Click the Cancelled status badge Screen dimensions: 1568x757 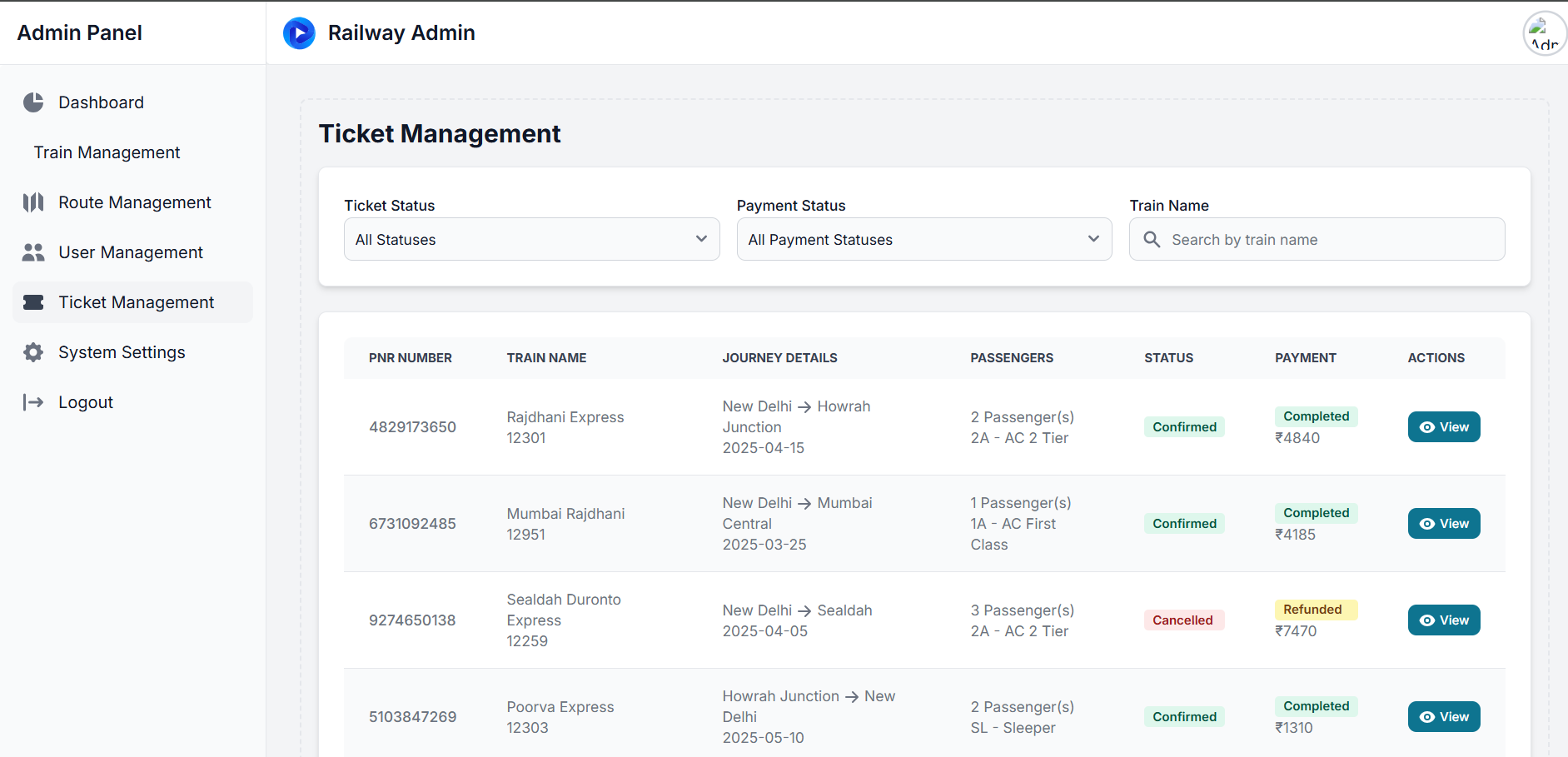(1184, 620)
